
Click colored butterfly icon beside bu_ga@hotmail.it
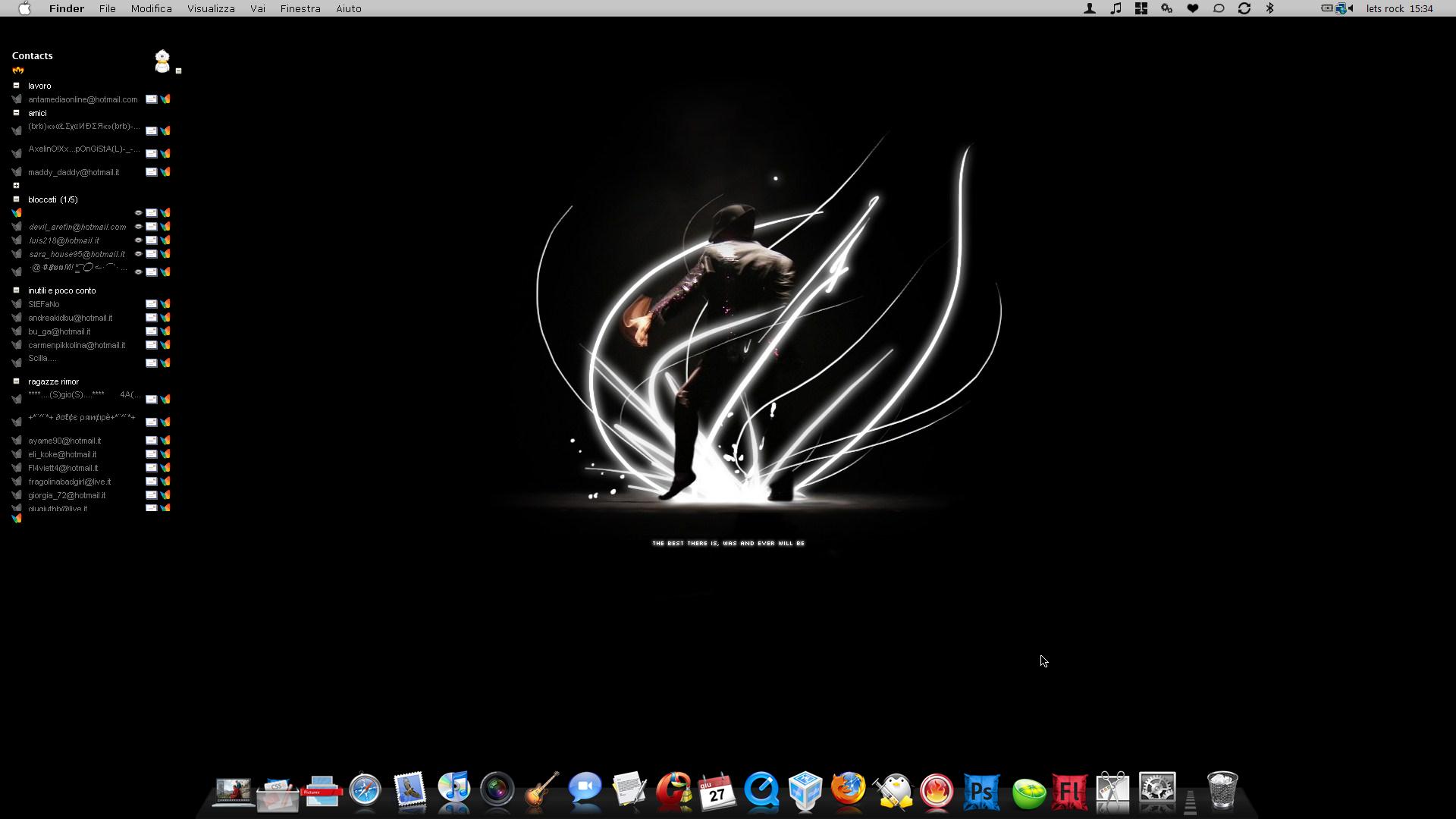click(x=165, y=331)
